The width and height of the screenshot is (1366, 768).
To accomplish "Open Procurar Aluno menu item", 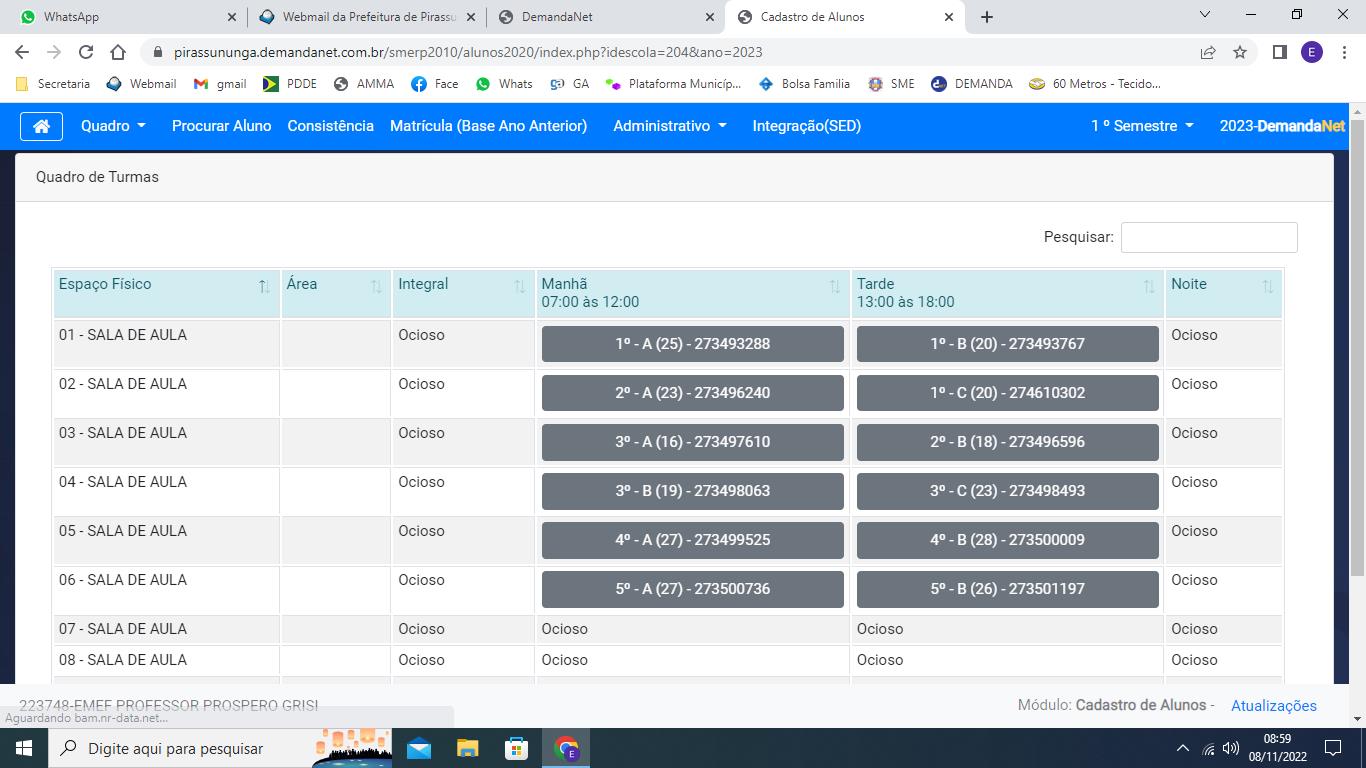I will (221, 126).
